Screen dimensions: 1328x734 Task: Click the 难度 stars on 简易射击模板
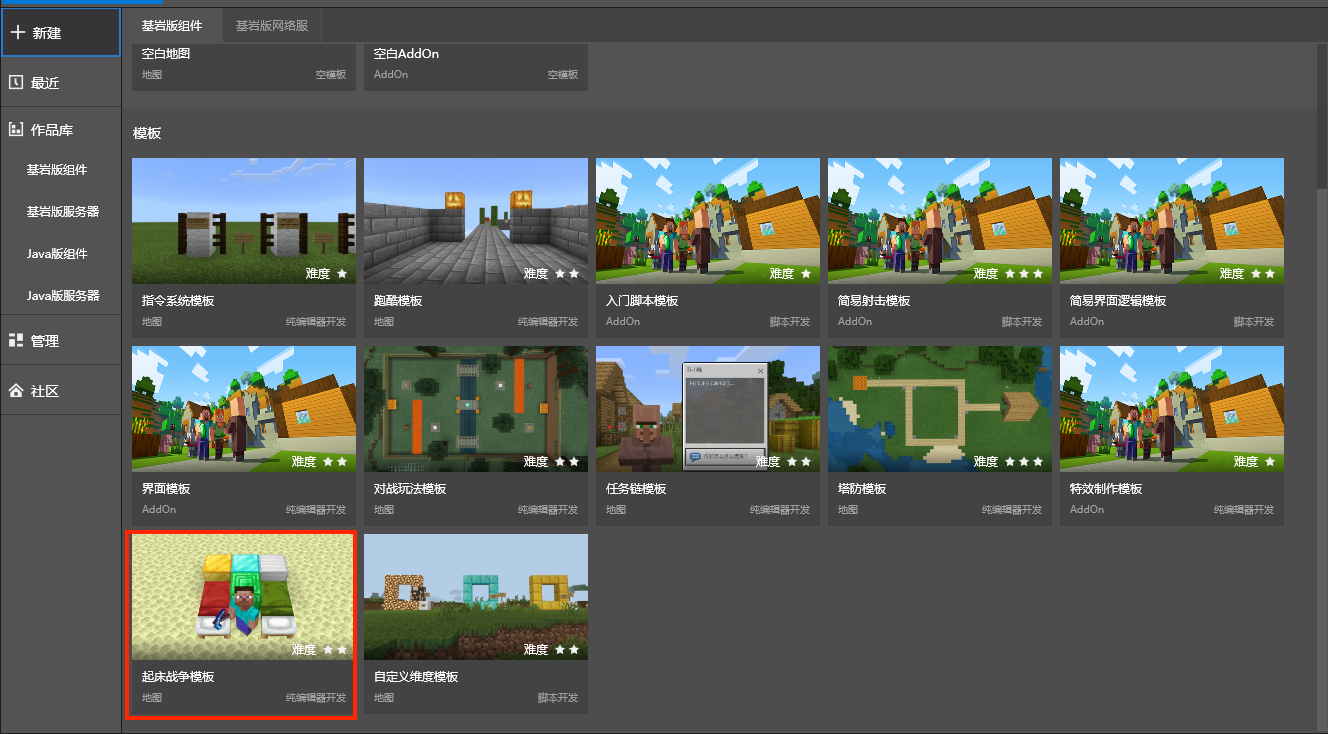coord(1023,273)
